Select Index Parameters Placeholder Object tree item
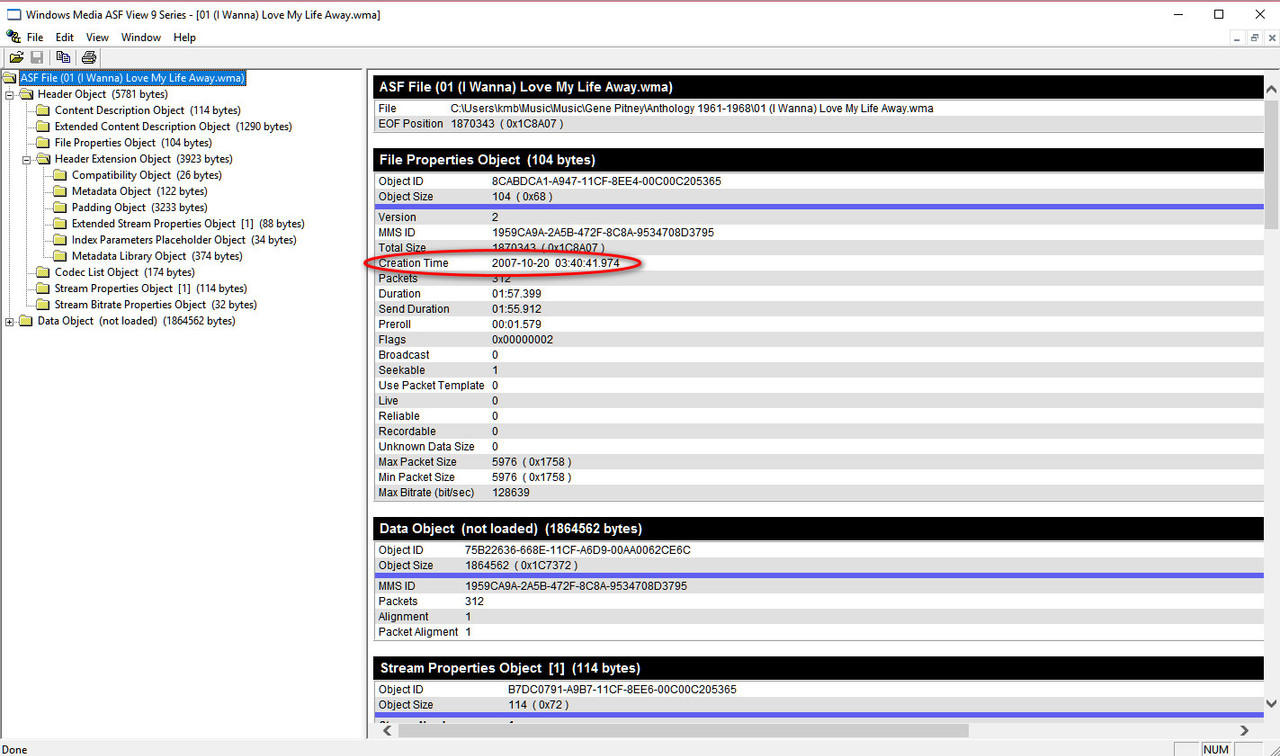Screen dimensions: 1280x756 pyautogui.click(x=184, y=240)
